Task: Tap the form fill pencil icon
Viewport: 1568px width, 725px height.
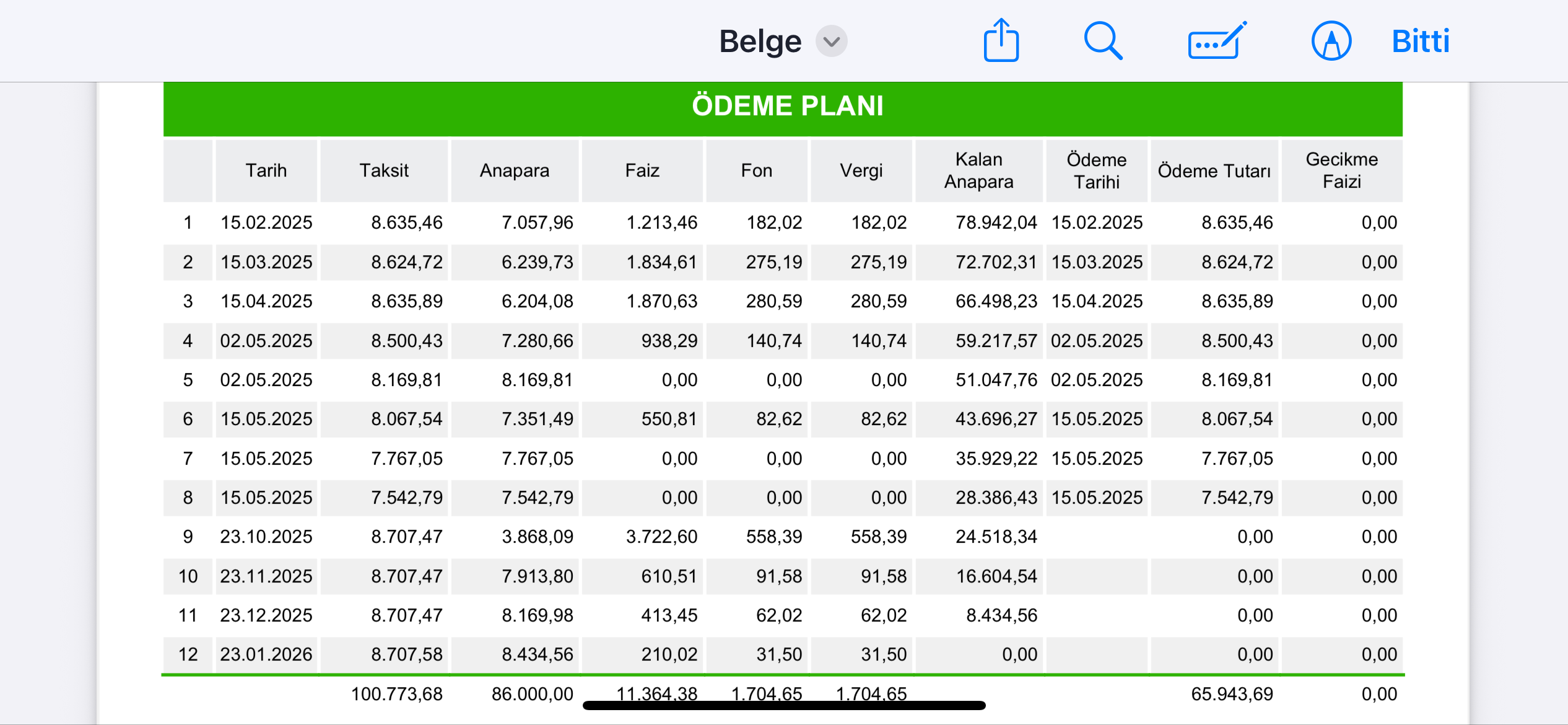Action: point(1217,41)
